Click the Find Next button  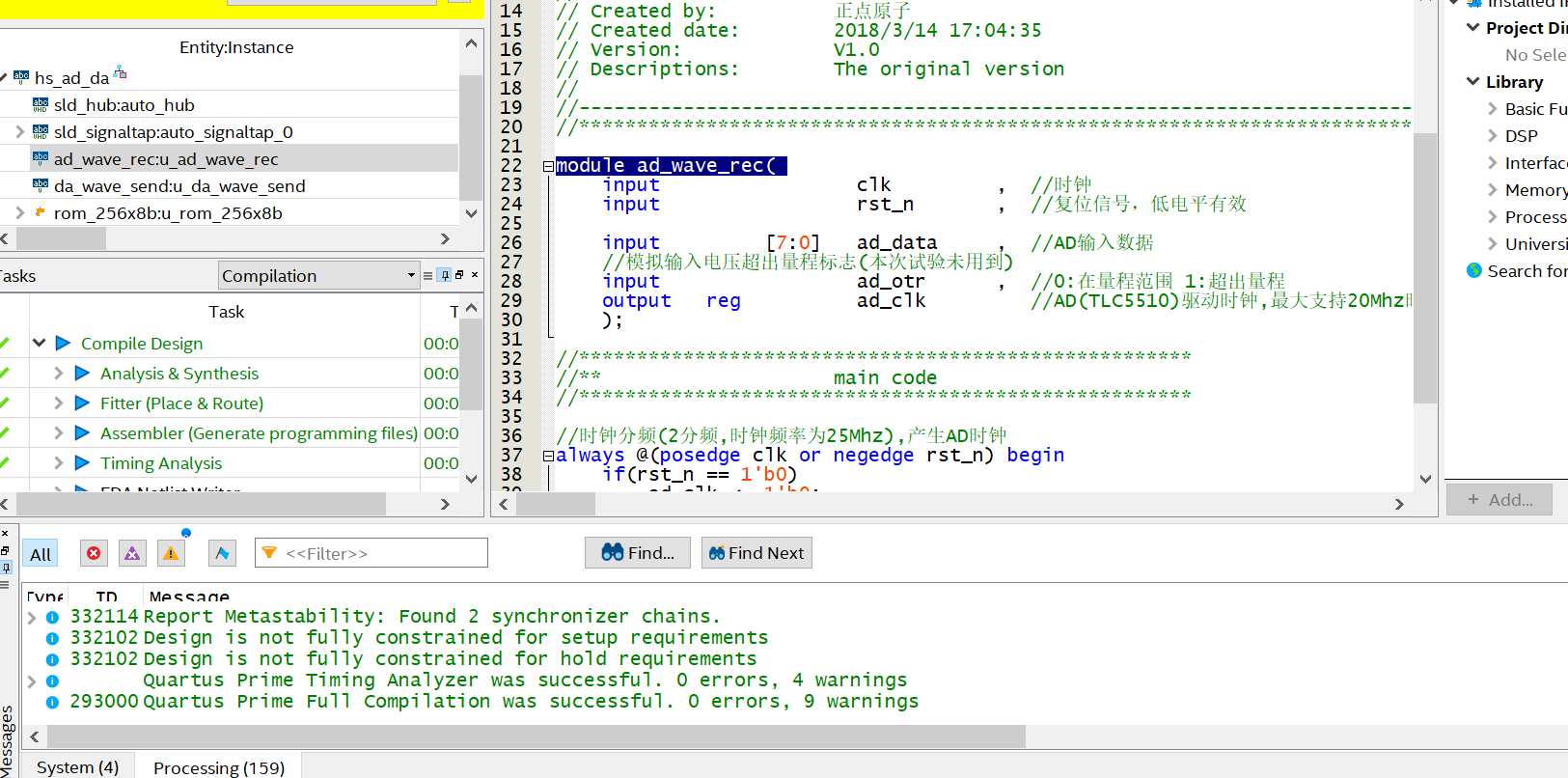pyautogui.click(x=756, y=552)
